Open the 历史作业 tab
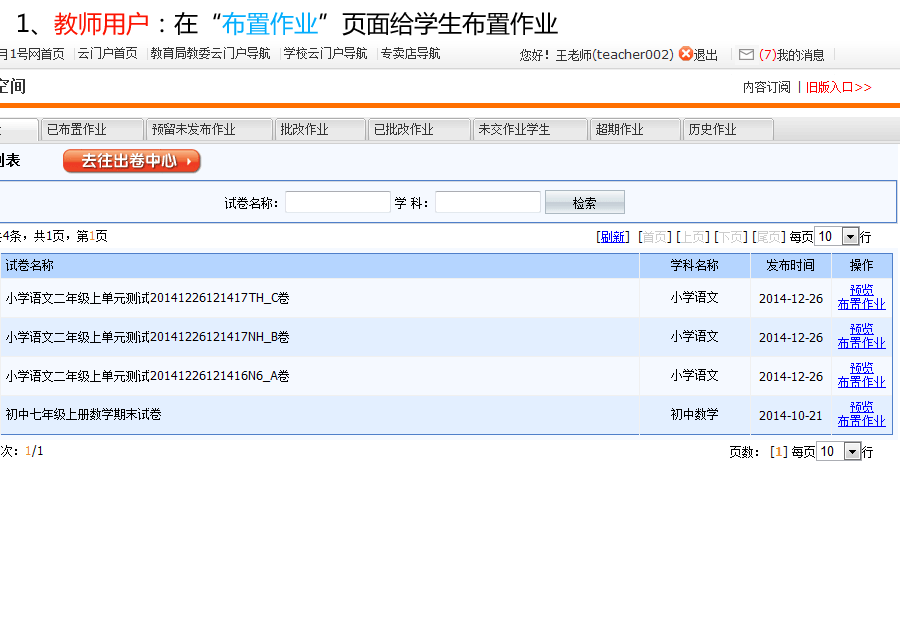Screen dimensions: 900x635 (726, 130)
